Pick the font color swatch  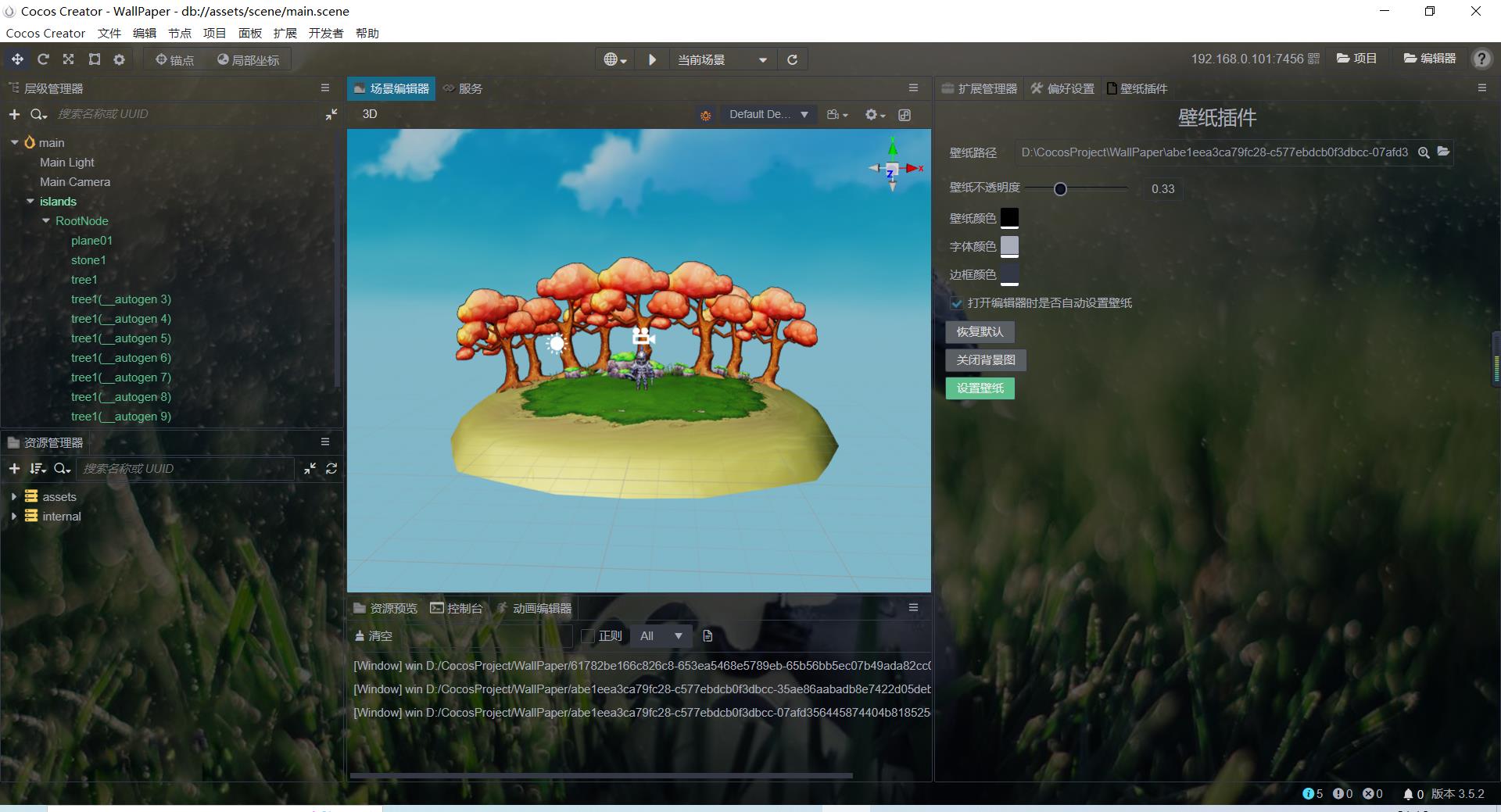point(1009,246)
